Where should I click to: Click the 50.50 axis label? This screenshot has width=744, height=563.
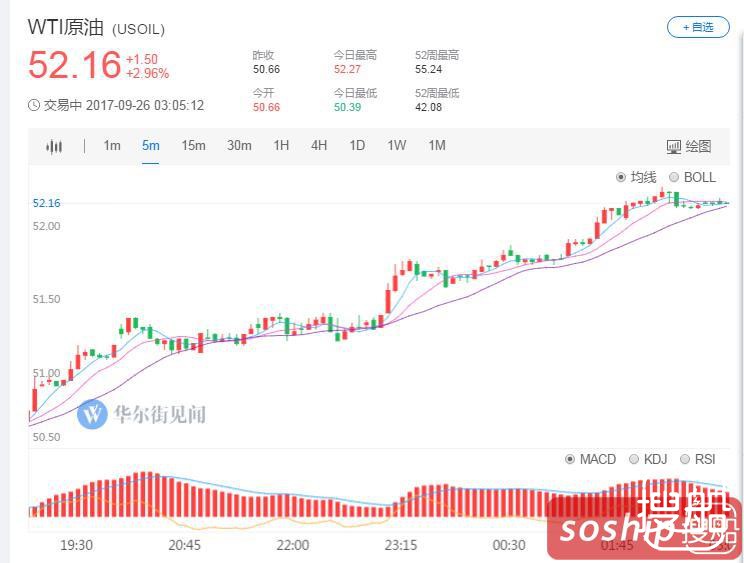pyautogui.click(x=46, y=437)
